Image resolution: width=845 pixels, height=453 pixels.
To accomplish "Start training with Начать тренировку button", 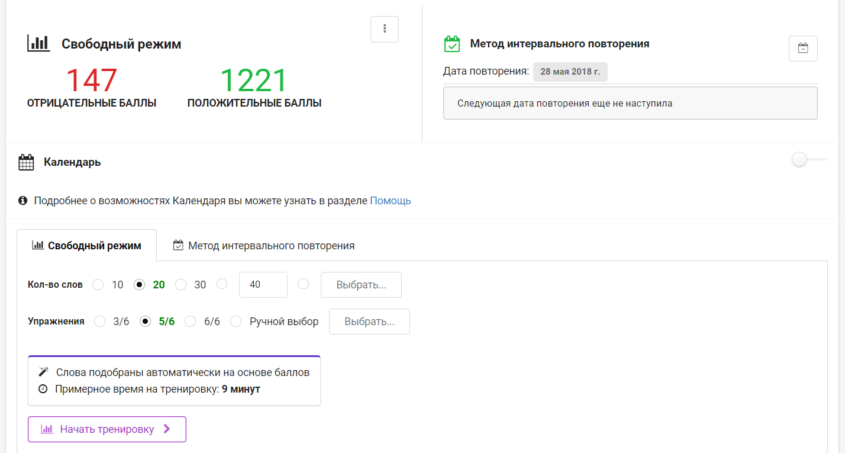I will [107, 429].
